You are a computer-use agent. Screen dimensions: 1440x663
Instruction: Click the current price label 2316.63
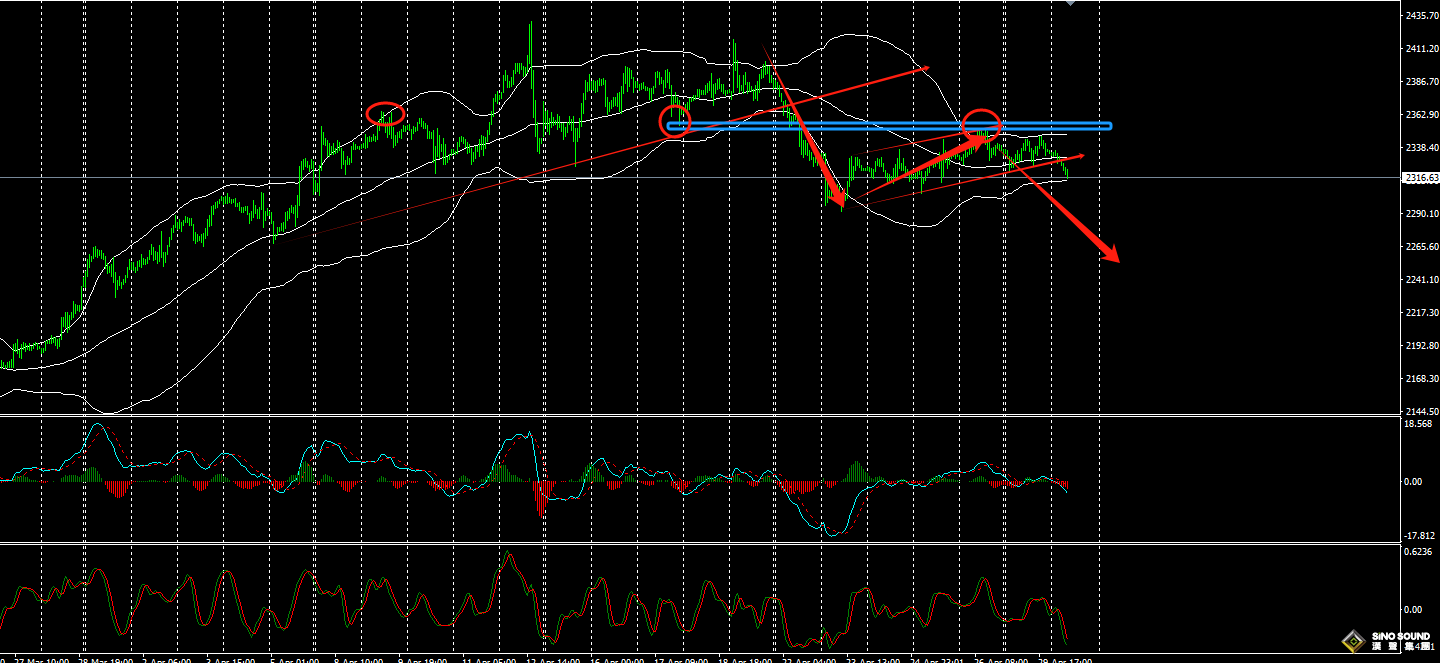1421,178
